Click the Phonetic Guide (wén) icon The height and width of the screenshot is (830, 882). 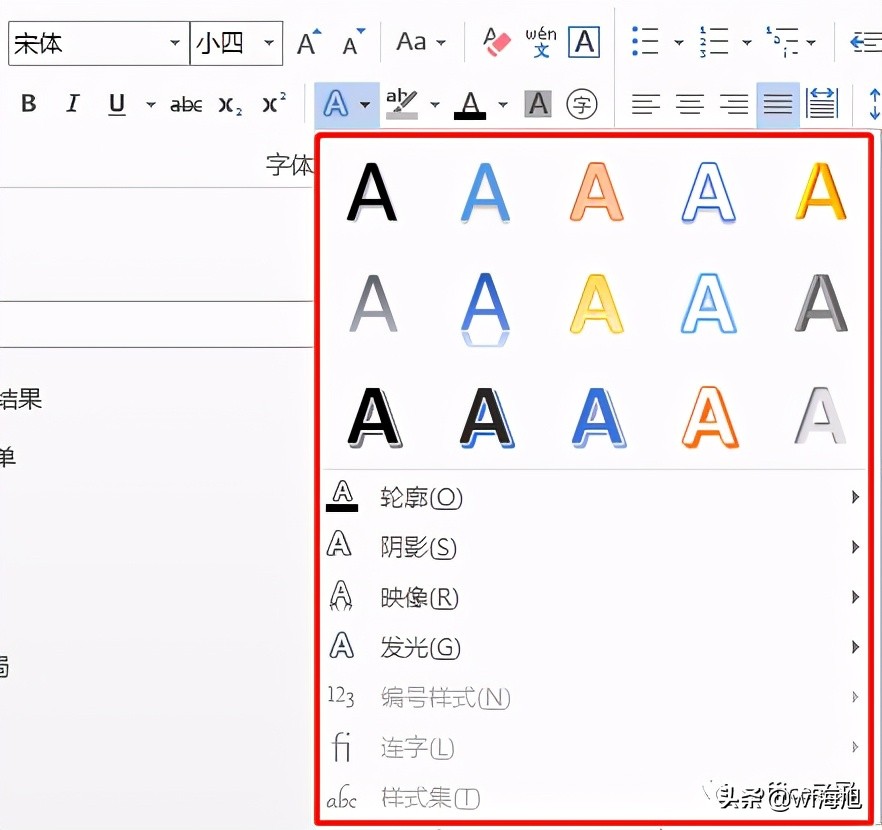(541, 42)
